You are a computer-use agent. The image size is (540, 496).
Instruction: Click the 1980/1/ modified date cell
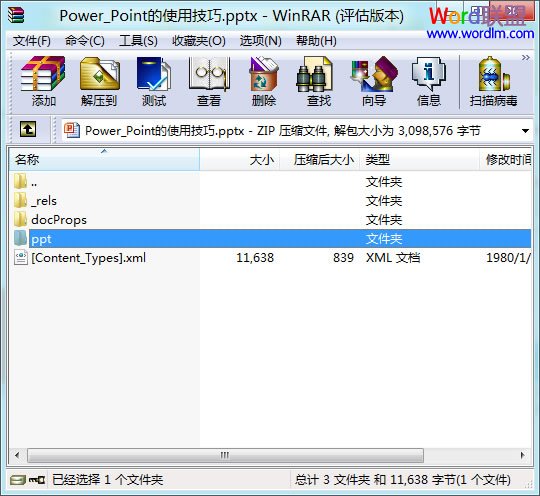508,258
